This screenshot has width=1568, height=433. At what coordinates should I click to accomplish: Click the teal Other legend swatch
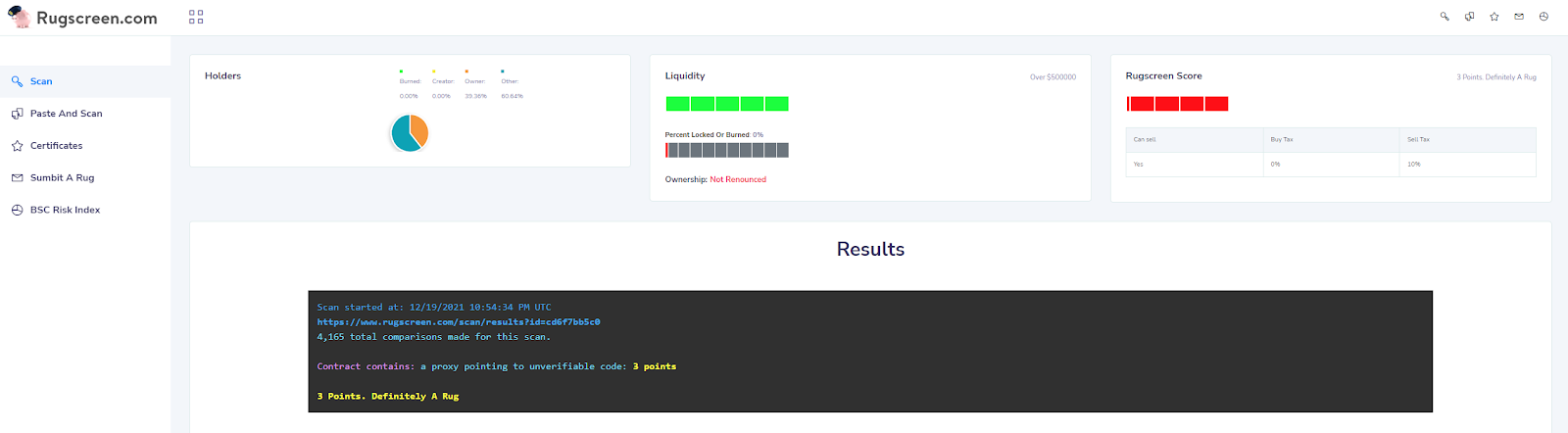(503, 72)
